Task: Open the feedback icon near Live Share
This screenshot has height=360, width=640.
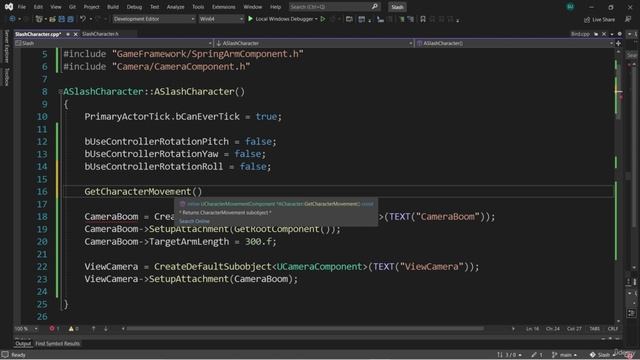Action: click(x=628, y=19)
